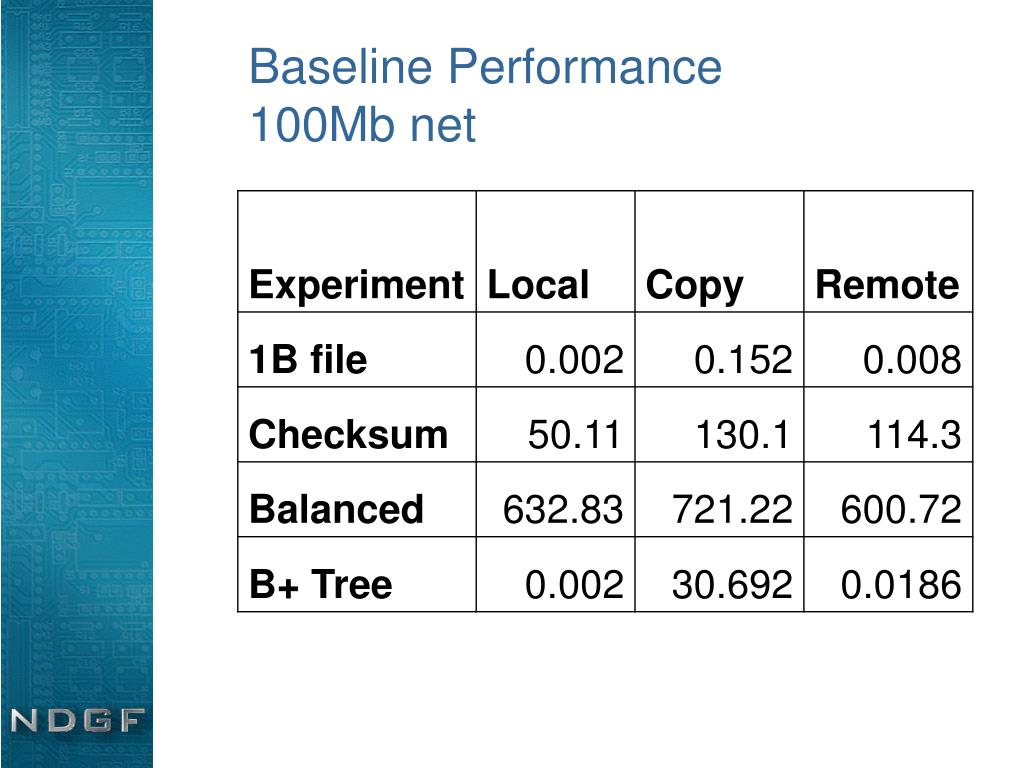Select the 'Copy' column header
1024x768 pixels.
[694, 286]
